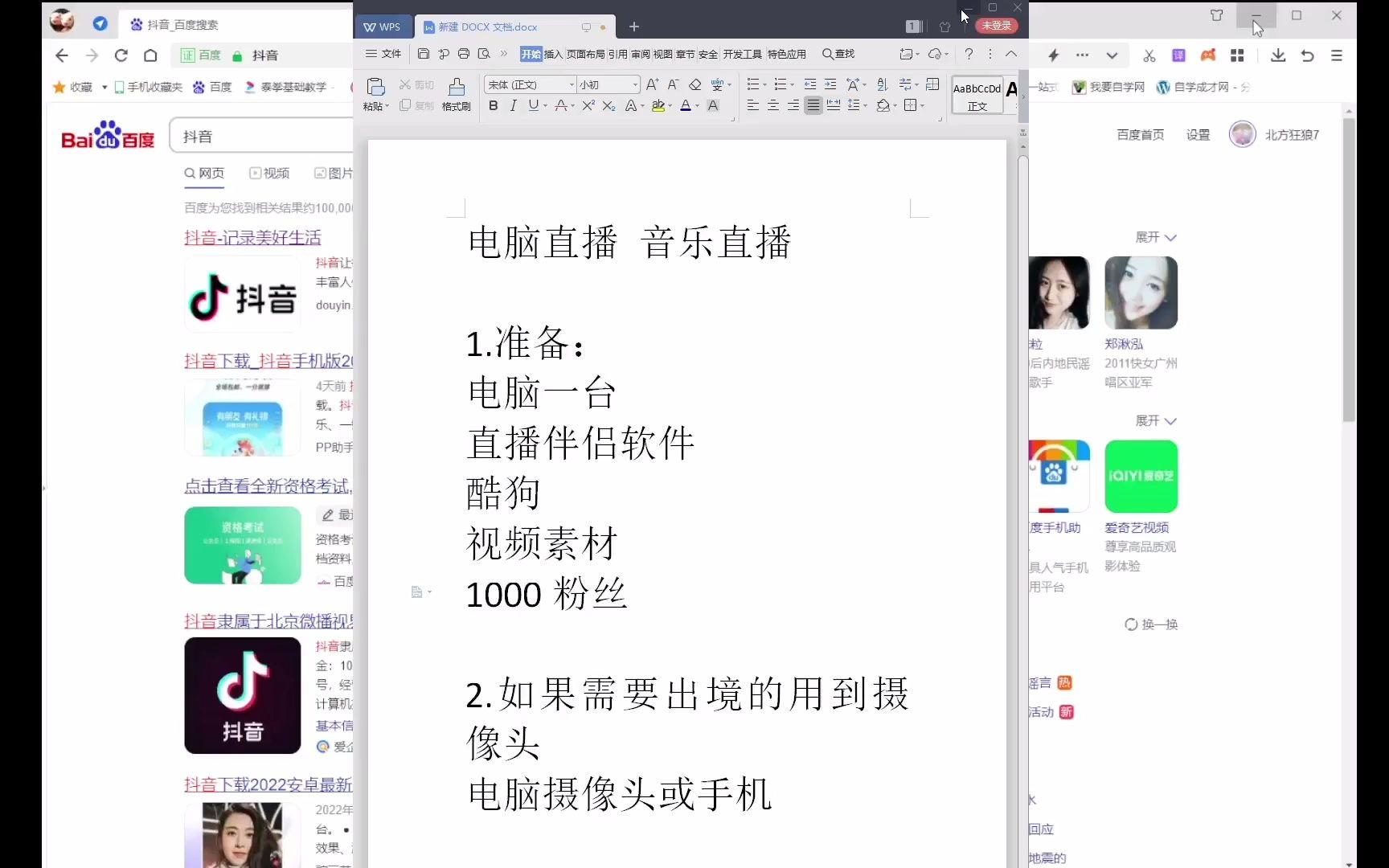Open the 爱奇艺视频 link

[x=1137, y=527]
